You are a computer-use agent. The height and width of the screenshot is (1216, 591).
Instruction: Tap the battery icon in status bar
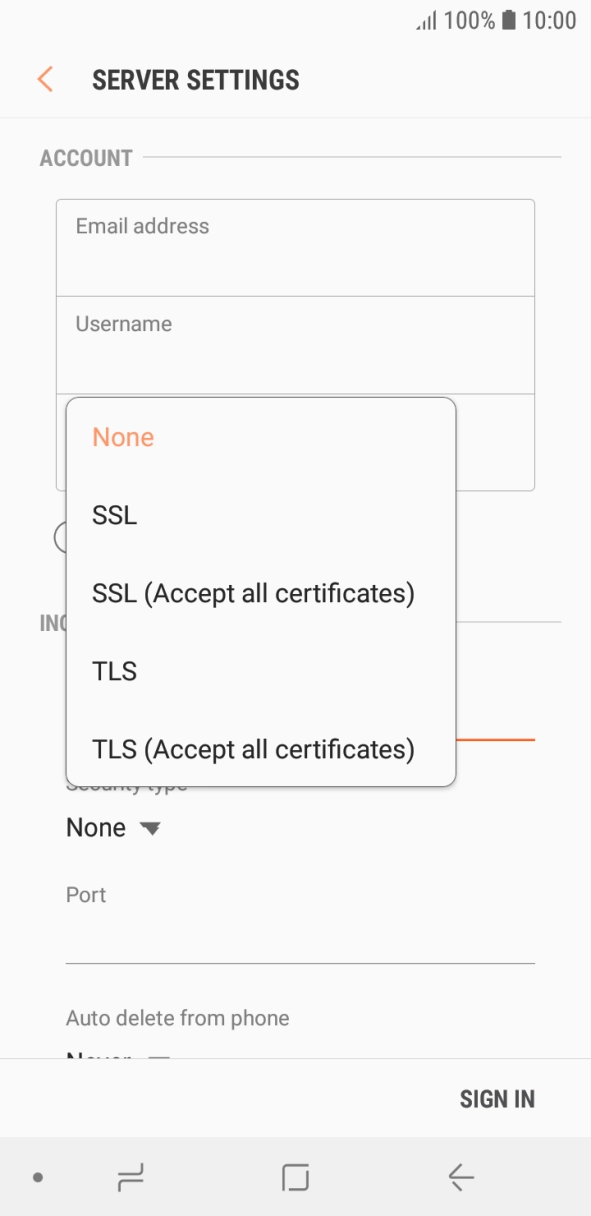pos(508,20)
